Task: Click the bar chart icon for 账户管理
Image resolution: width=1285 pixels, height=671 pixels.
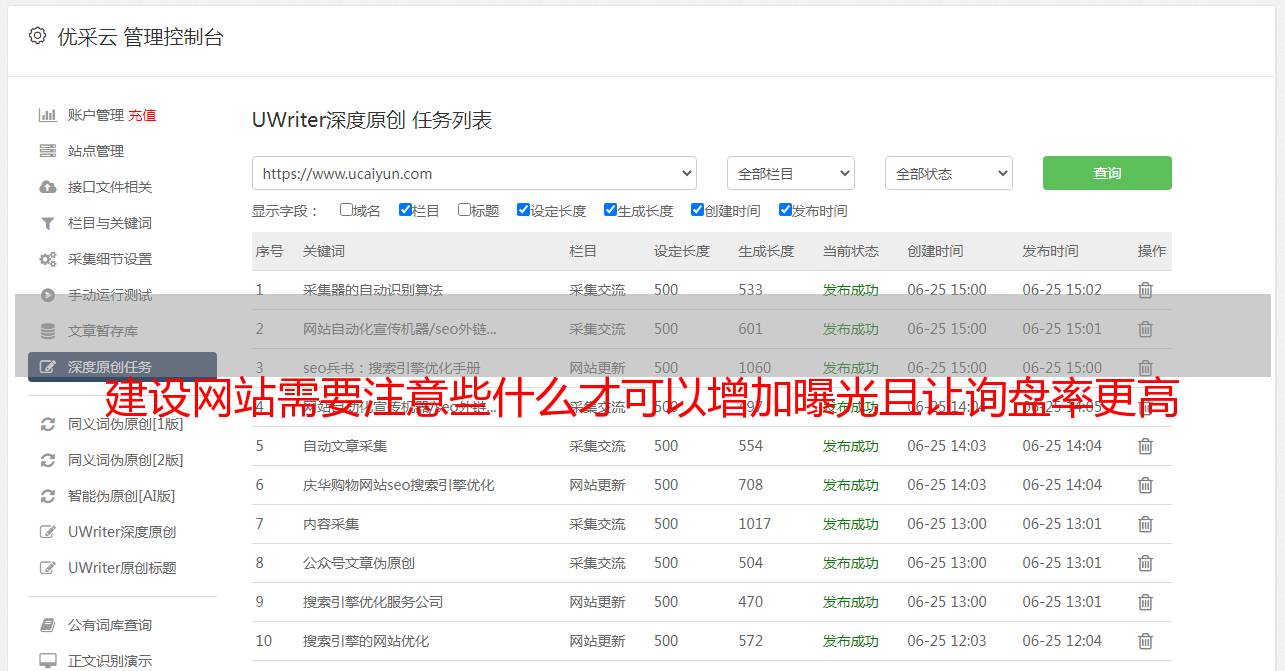Action: 47,115
